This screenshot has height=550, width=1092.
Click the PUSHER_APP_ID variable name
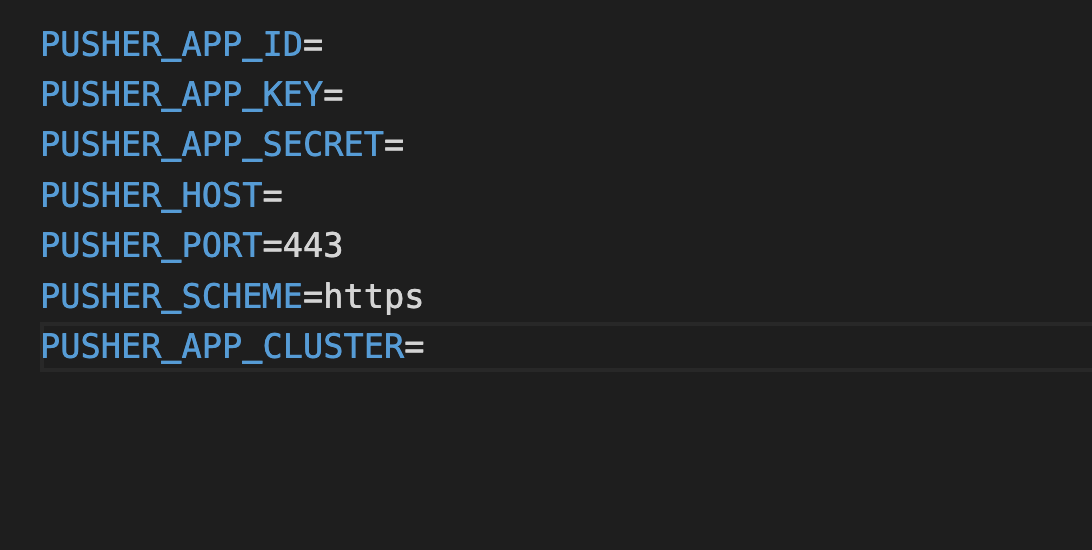(171, 45)
